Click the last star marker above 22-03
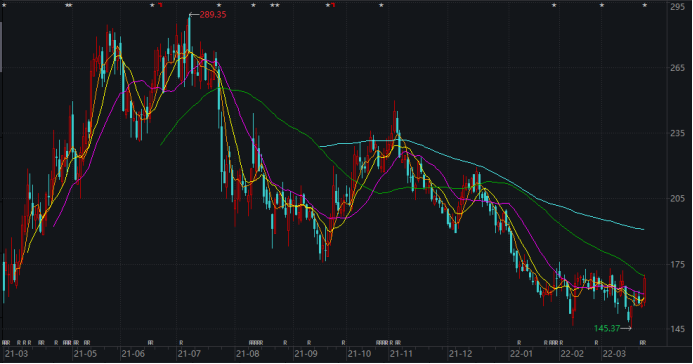 point(645,5)
